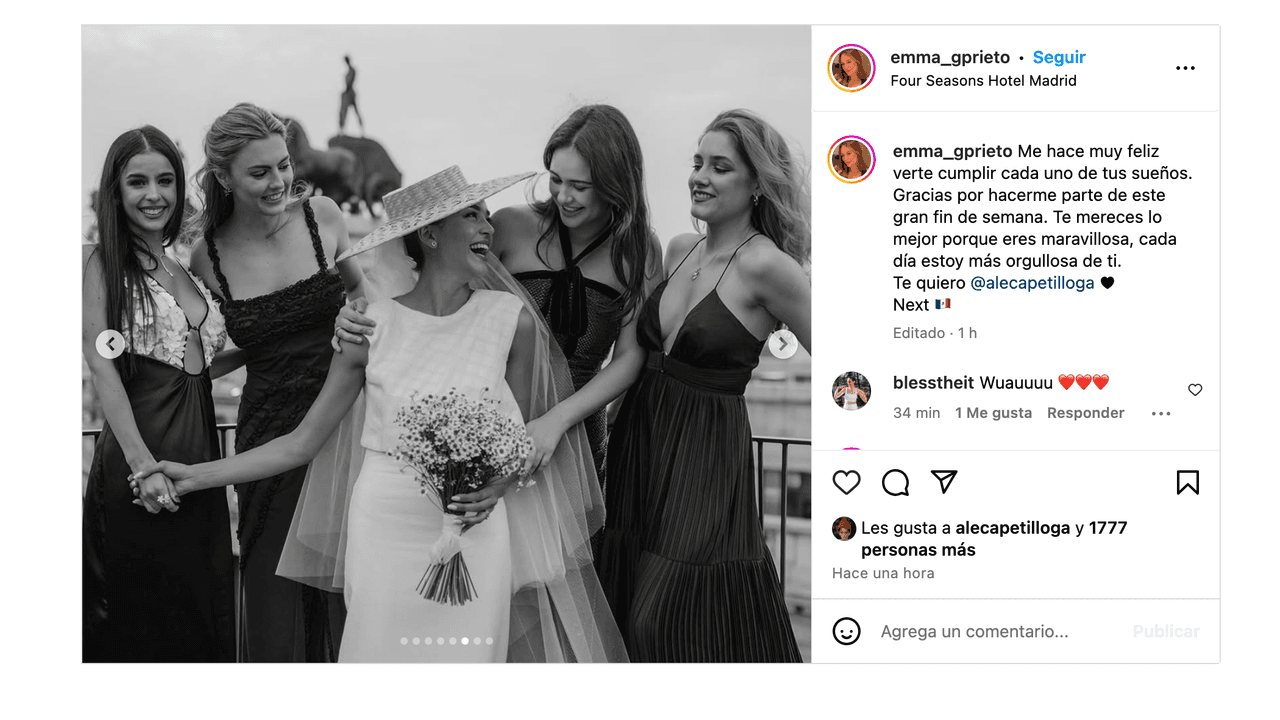Like the post with the heart icon
The width and height of the screenshot is (1280, 720).
point(846,482)
